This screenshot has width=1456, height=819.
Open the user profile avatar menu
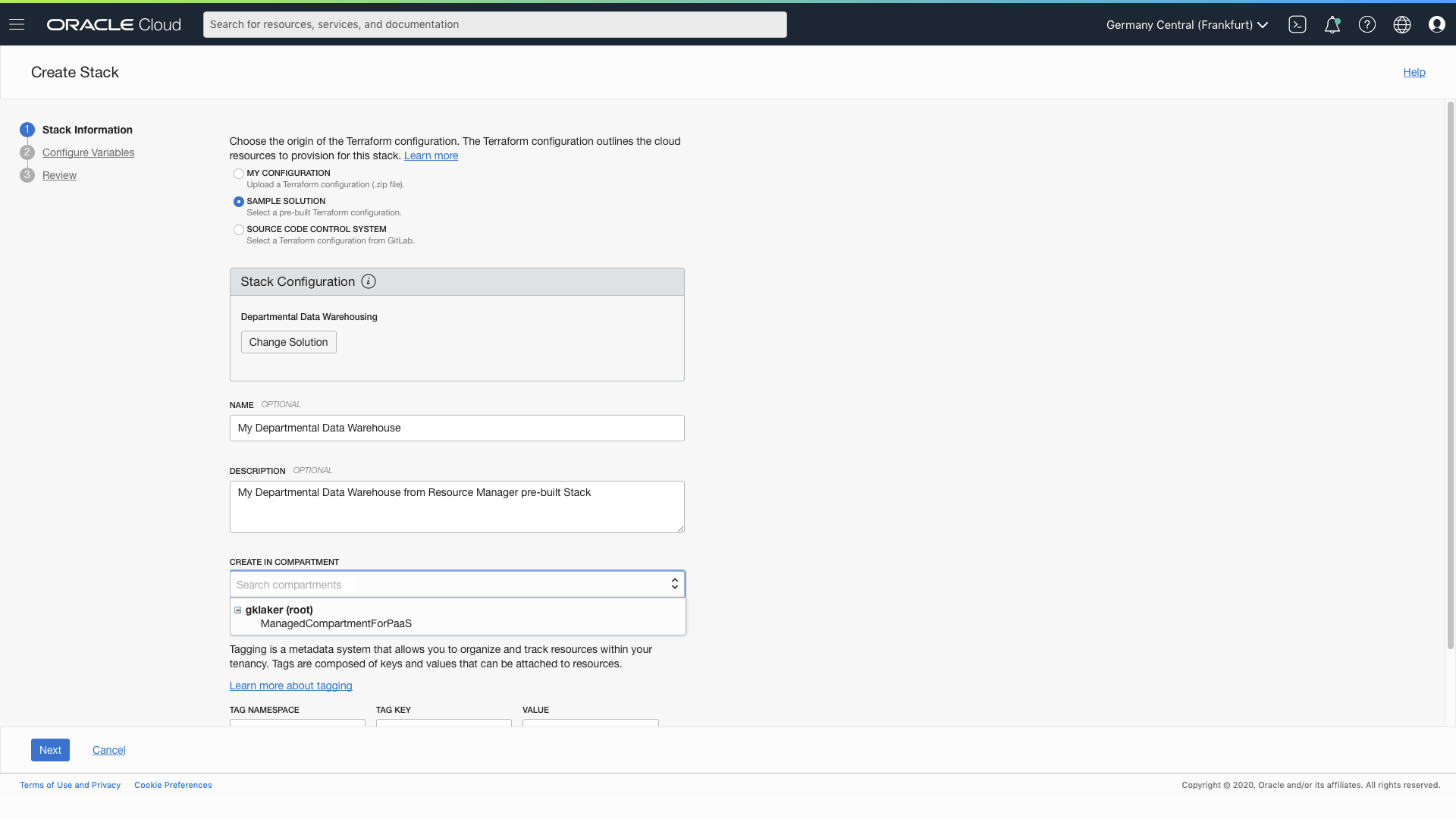[1436, 24]
